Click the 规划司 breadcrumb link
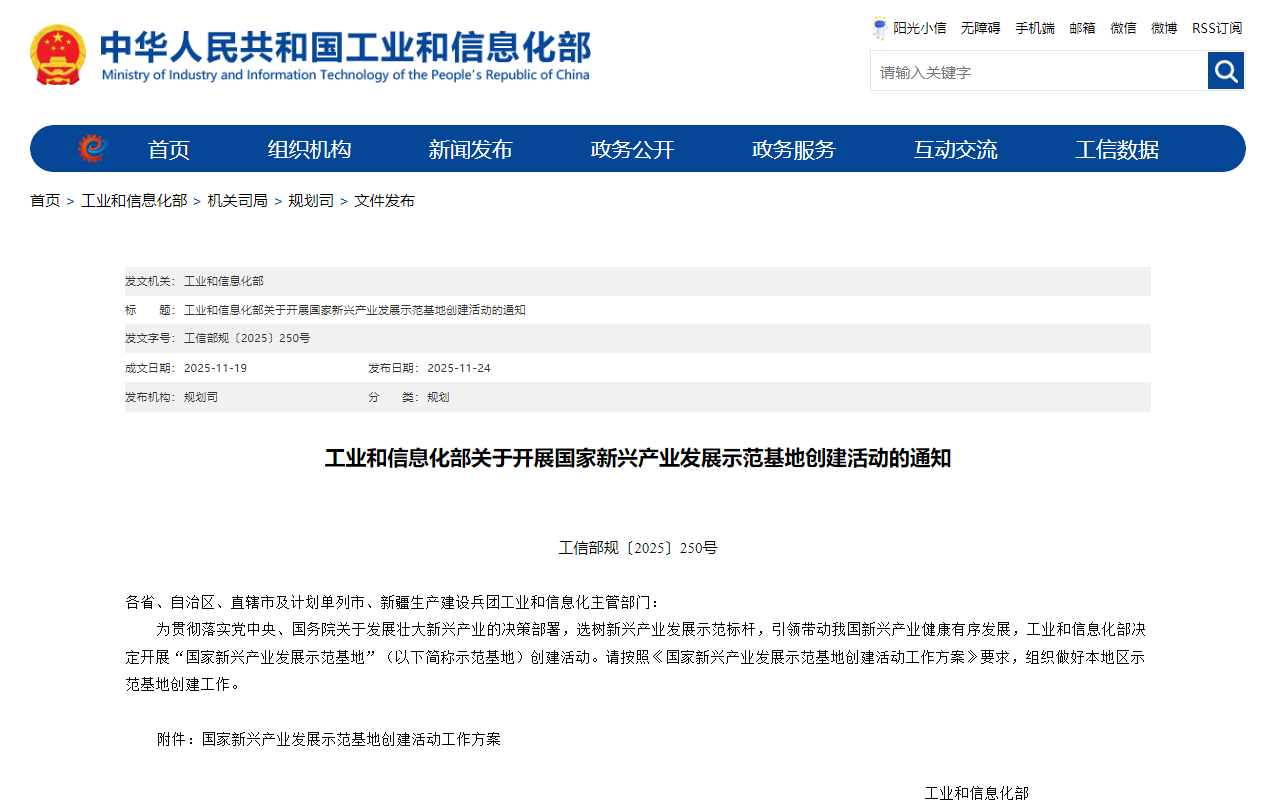 (x=311, y=201)
